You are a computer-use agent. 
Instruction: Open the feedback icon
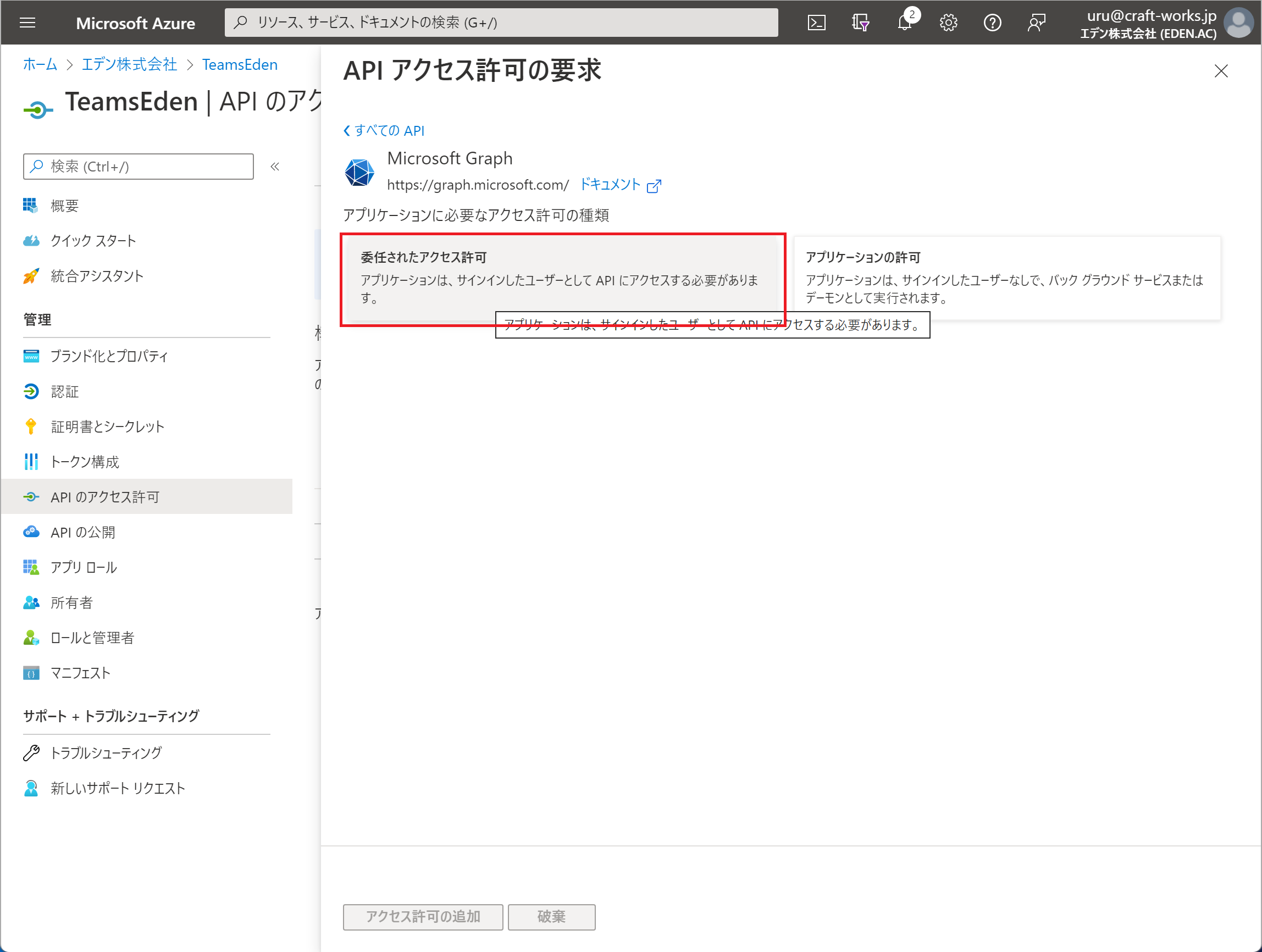click(x=1036, y=23)
